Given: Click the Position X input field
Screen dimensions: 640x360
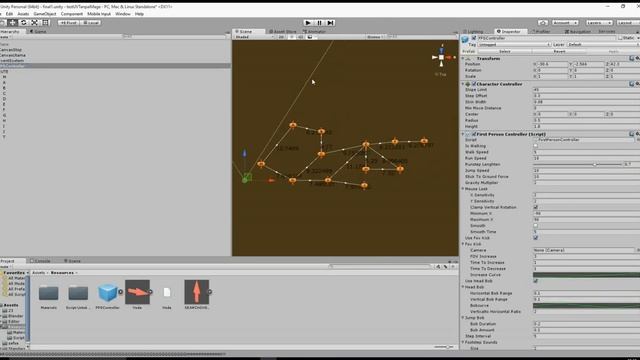Looking at the screenshot, I should coord(553,64).
